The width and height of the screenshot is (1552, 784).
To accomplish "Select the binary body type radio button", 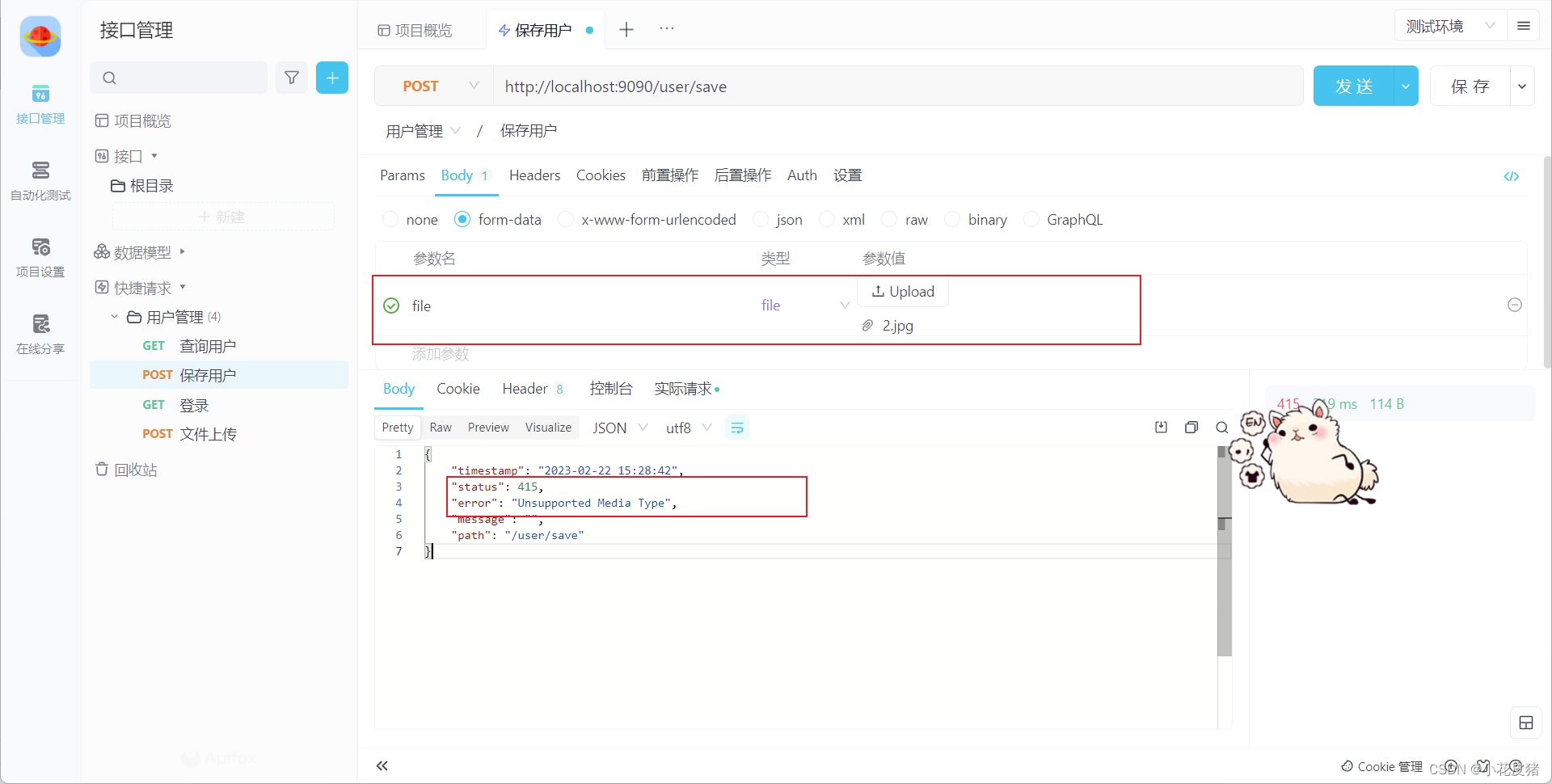I will click(x=951, y=219).
